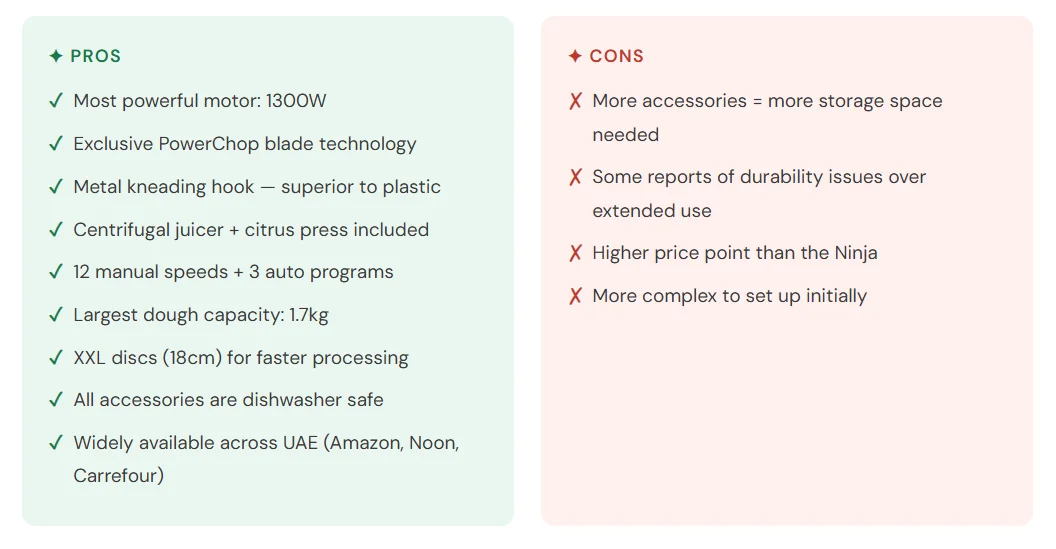Click the sparkle icon beside CONS heading
The width and height of the screenshot is (1056, 549).
[x=575, y=57]
